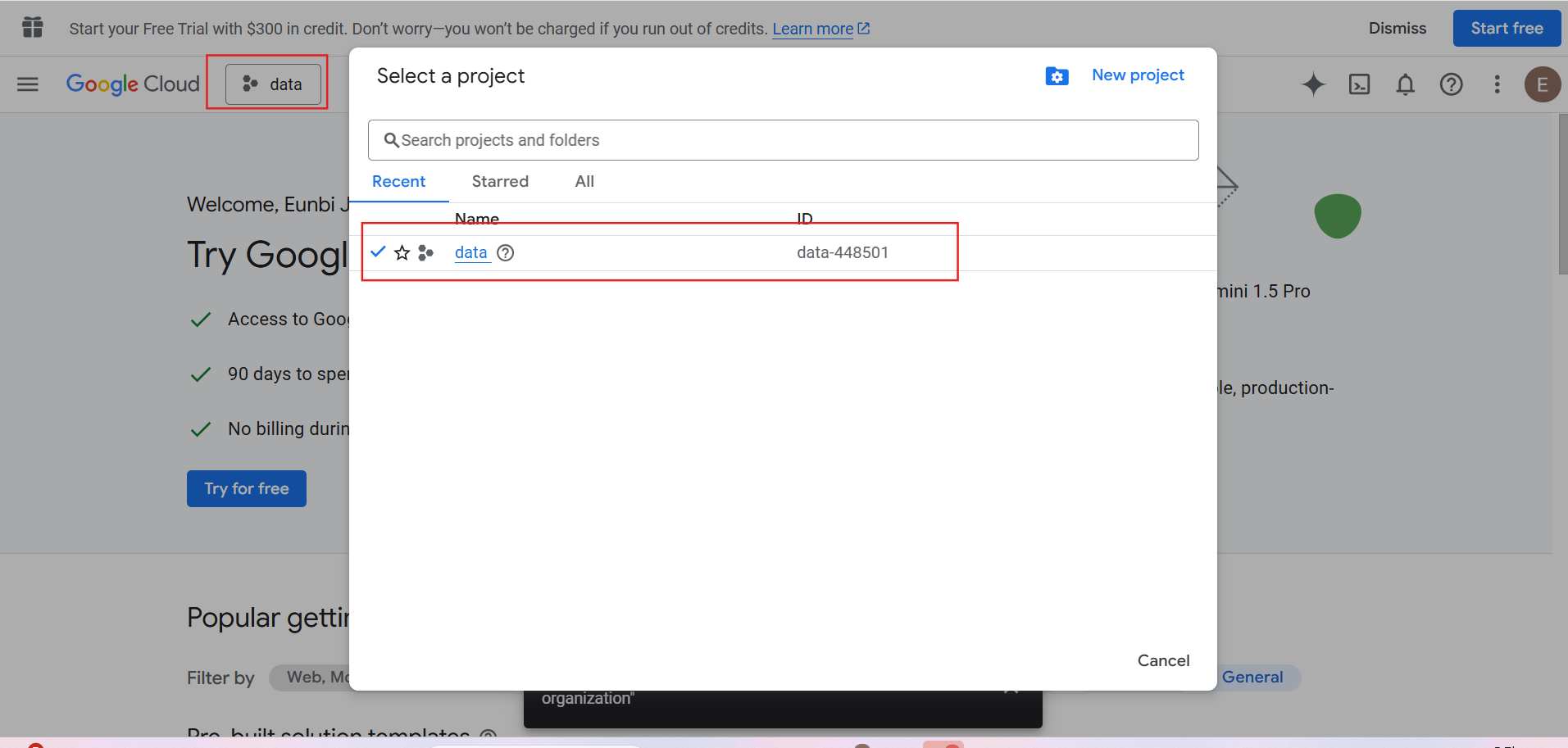Click the Start free button

pyautogui.click(x=1507, y=28)
